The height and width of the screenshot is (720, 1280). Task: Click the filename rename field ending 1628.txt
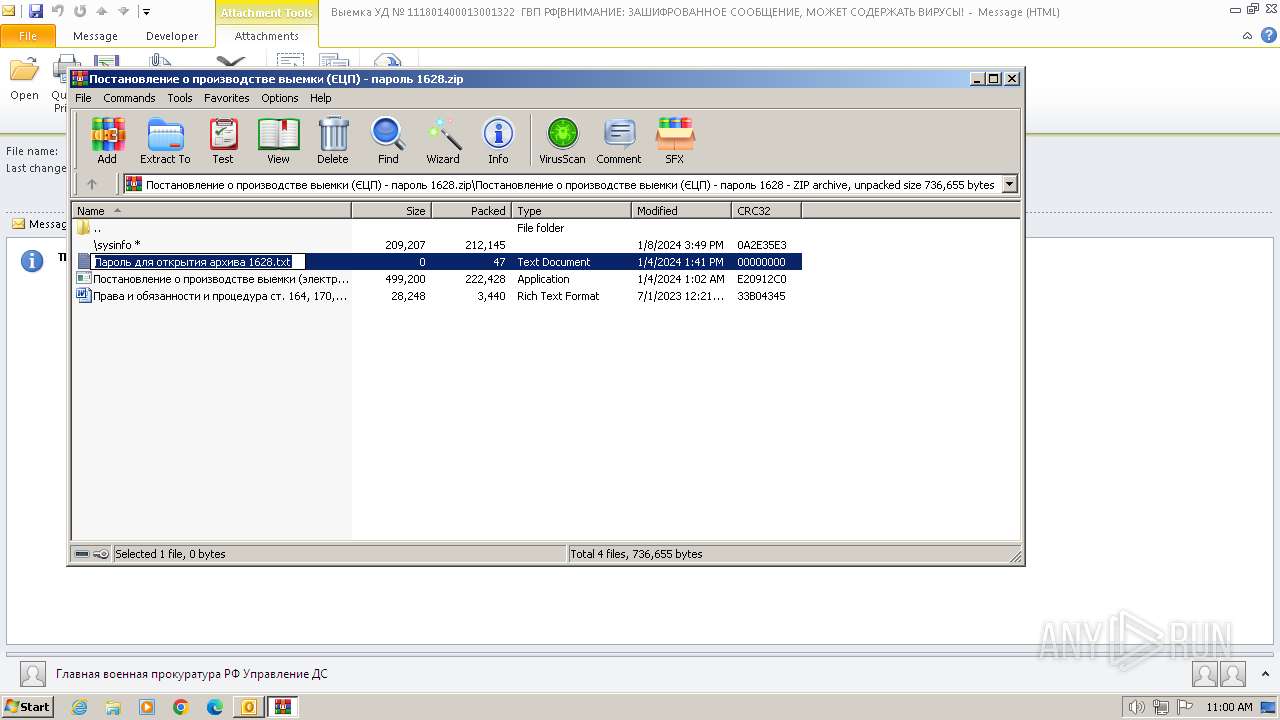(x=197, y=262)
